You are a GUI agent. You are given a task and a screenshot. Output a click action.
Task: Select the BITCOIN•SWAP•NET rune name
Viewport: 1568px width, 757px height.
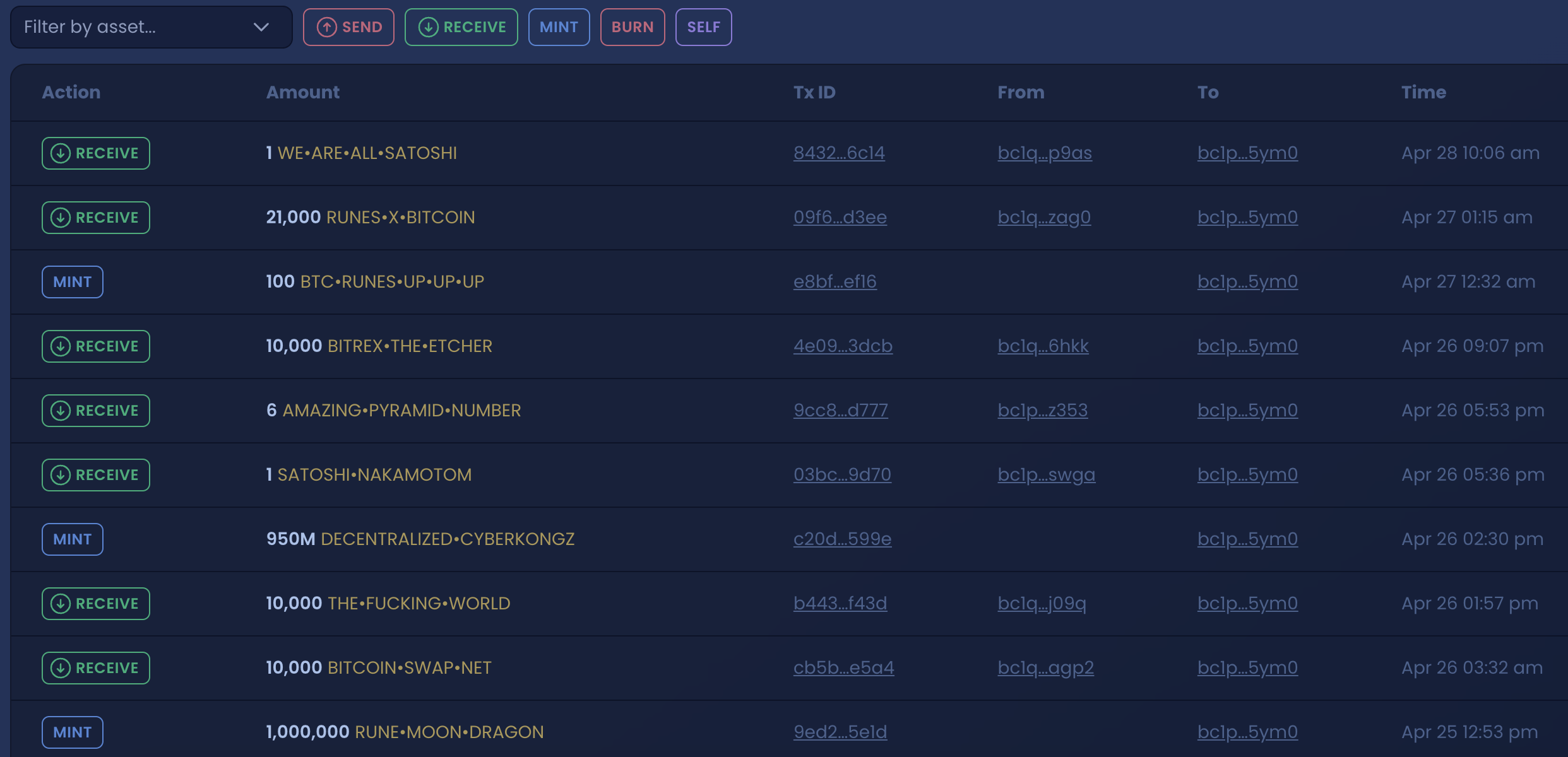click(x=410, y=668)
